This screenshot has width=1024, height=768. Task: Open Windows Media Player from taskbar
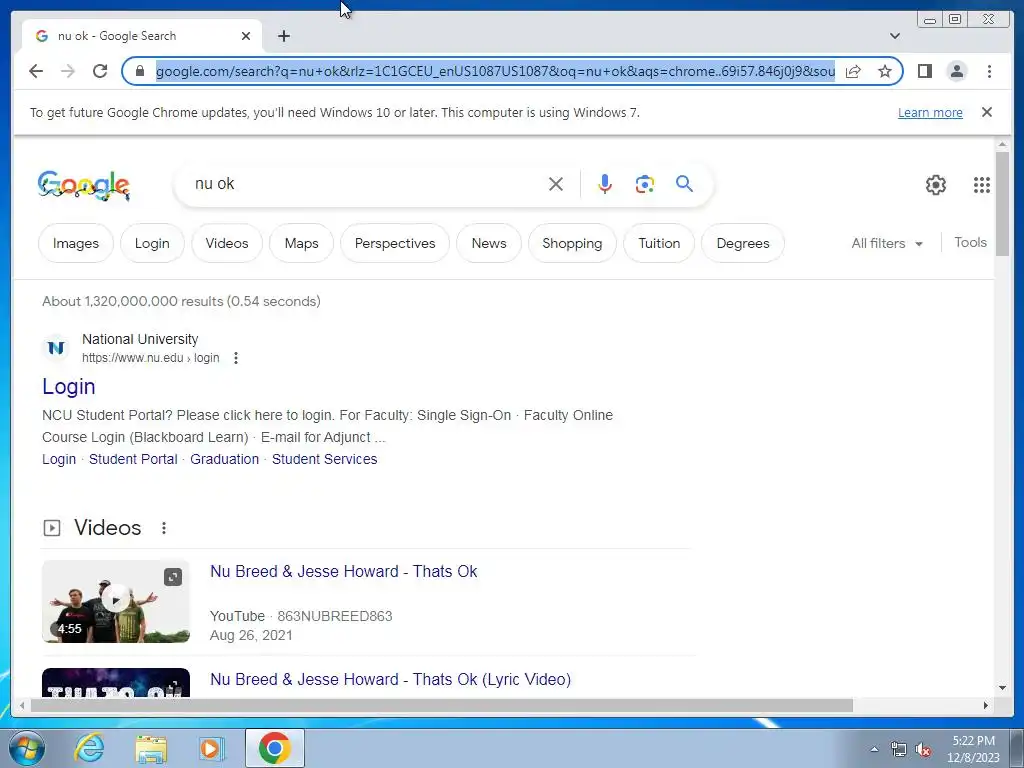pos(210,748)
